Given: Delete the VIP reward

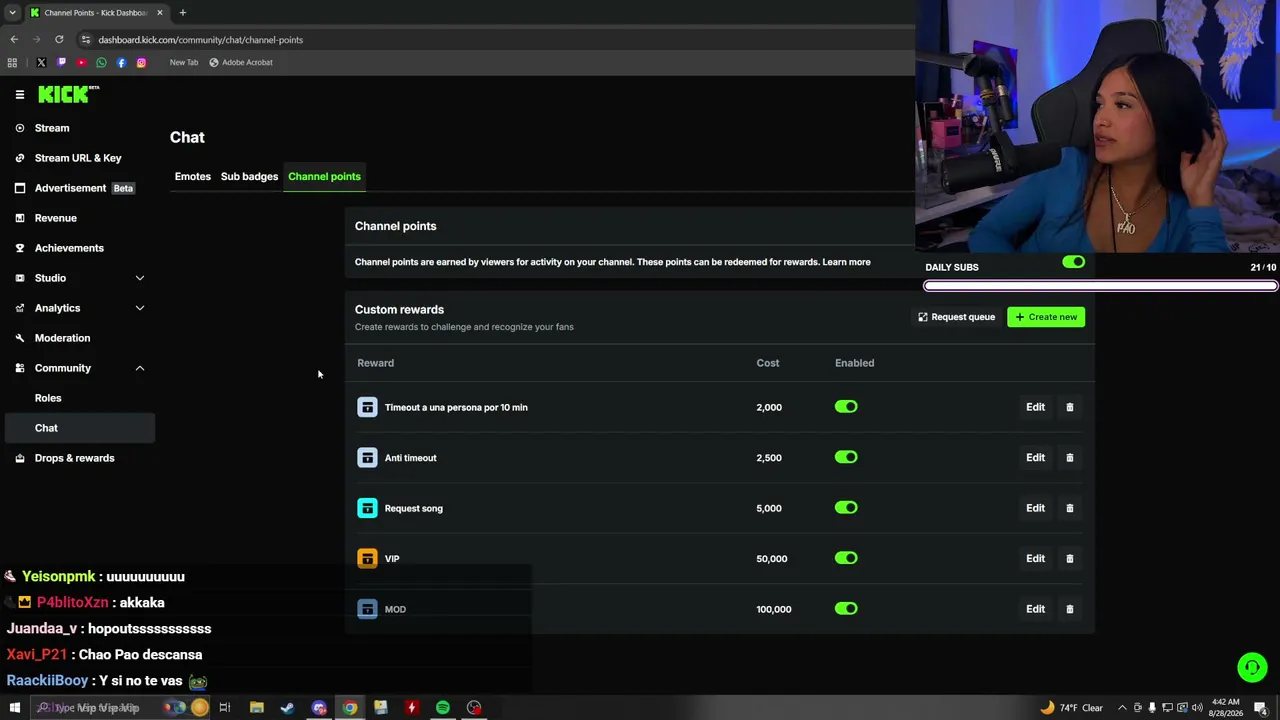Looking at the screenshot, I should pos(1069,558).
